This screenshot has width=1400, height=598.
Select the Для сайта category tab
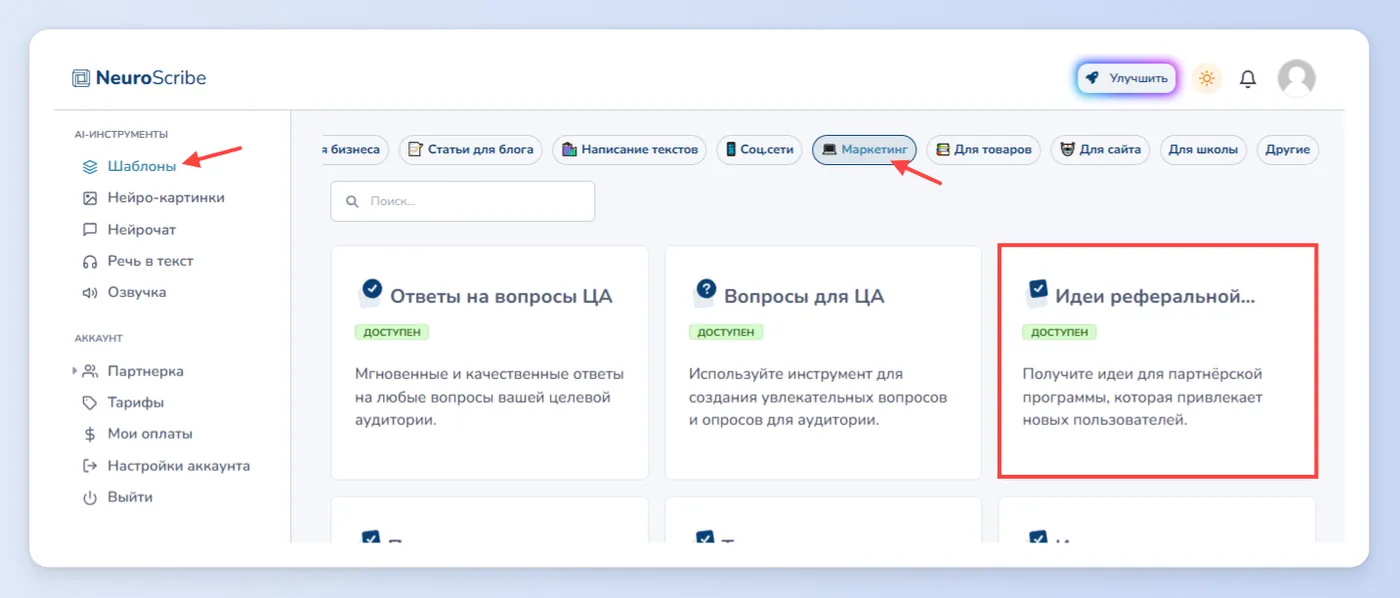click(x=1101, y=150)
